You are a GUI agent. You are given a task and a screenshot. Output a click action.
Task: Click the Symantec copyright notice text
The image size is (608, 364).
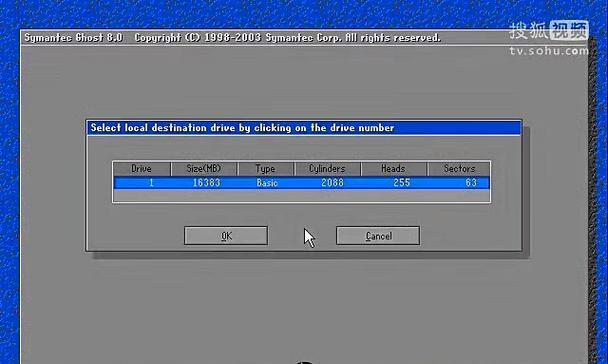tap(287, 38)
